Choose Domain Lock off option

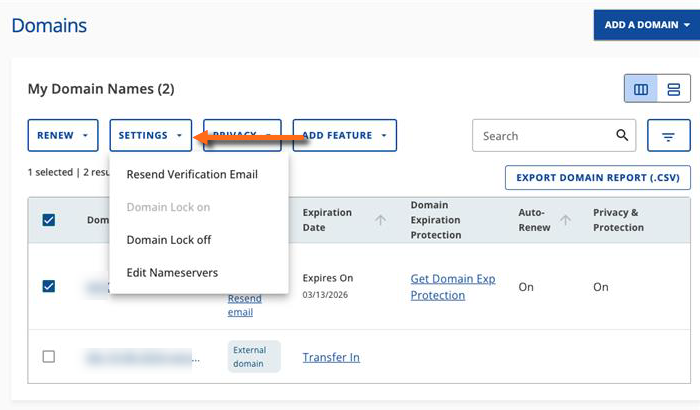[169, 240]
